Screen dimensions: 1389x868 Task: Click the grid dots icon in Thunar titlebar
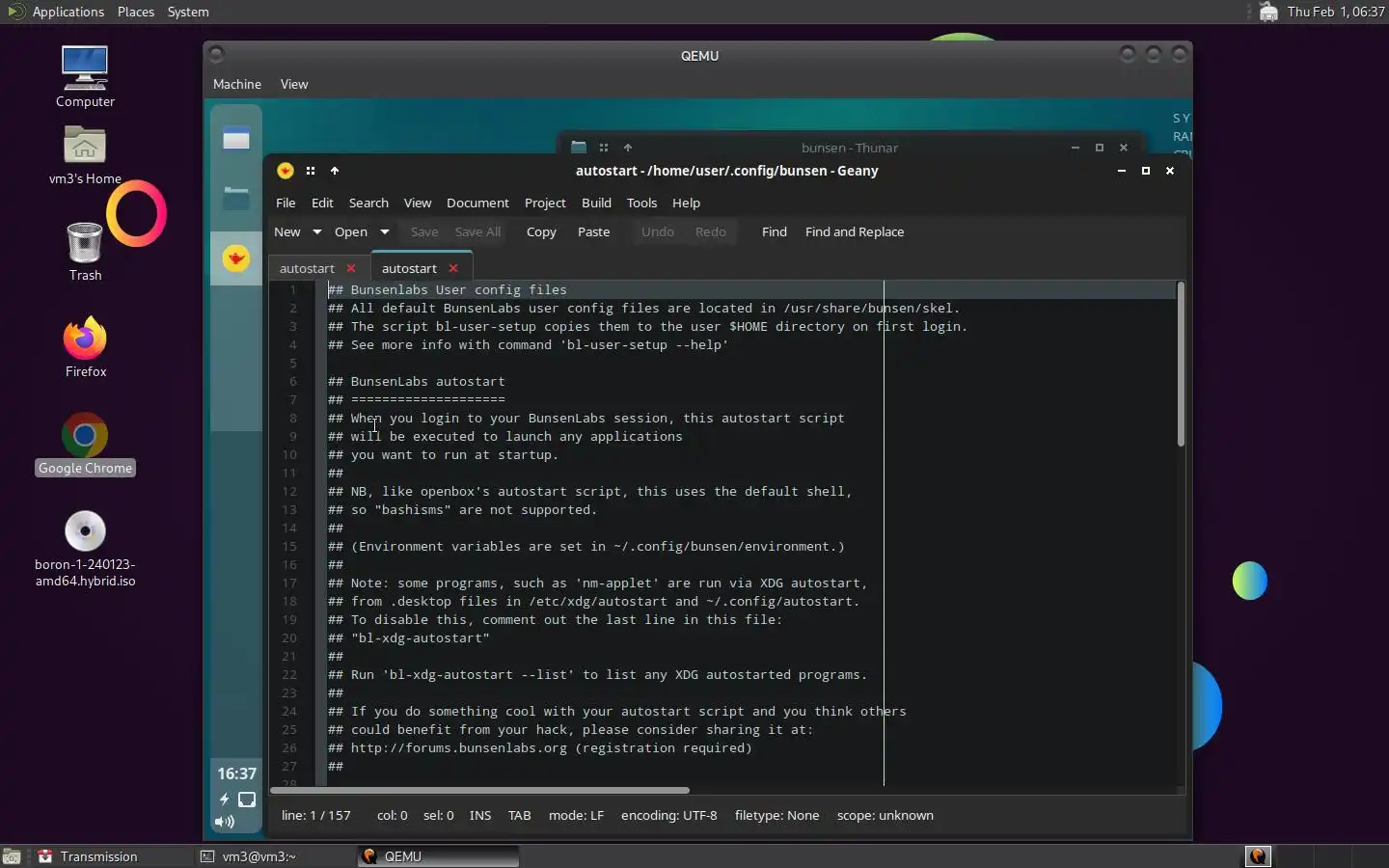click(x=604, y=148)
